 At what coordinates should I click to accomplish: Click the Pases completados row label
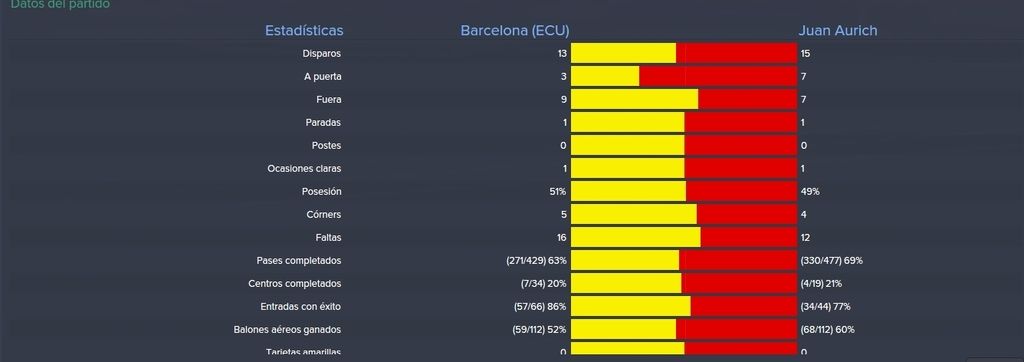pyautogui.click(x=299, y=260)
